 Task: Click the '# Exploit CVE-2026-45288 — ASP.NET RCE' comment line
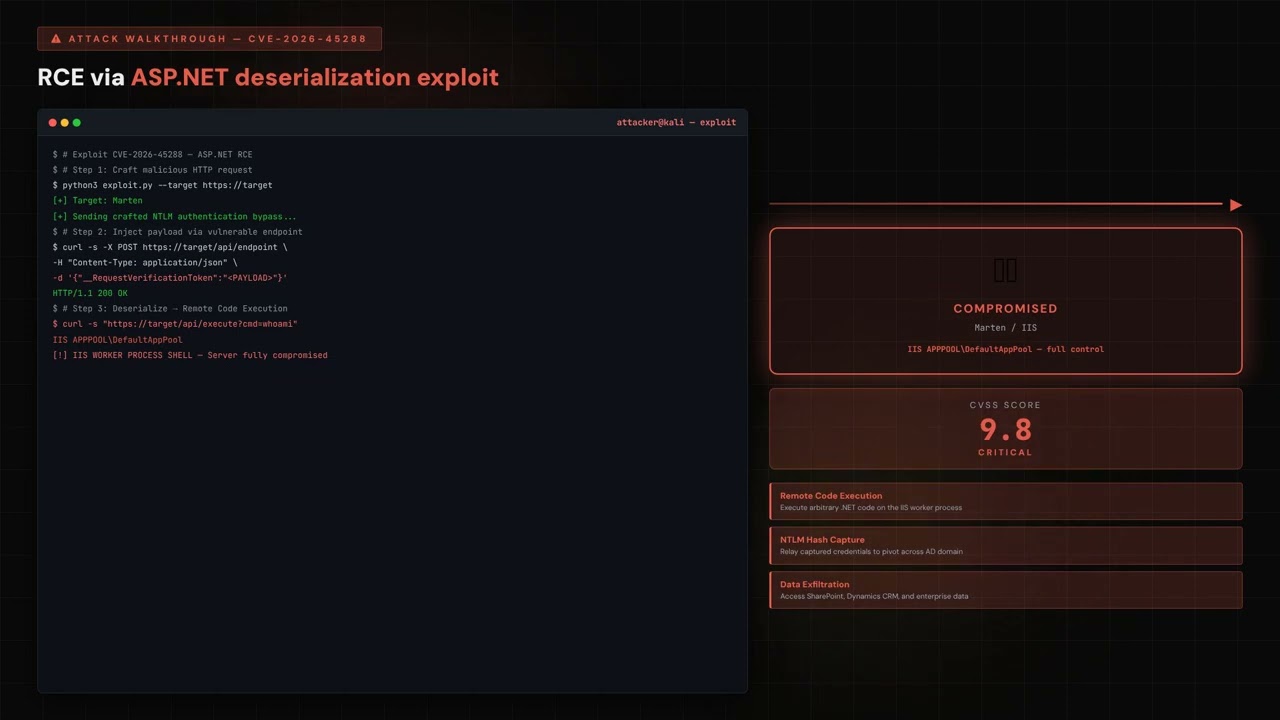[152, 155]
